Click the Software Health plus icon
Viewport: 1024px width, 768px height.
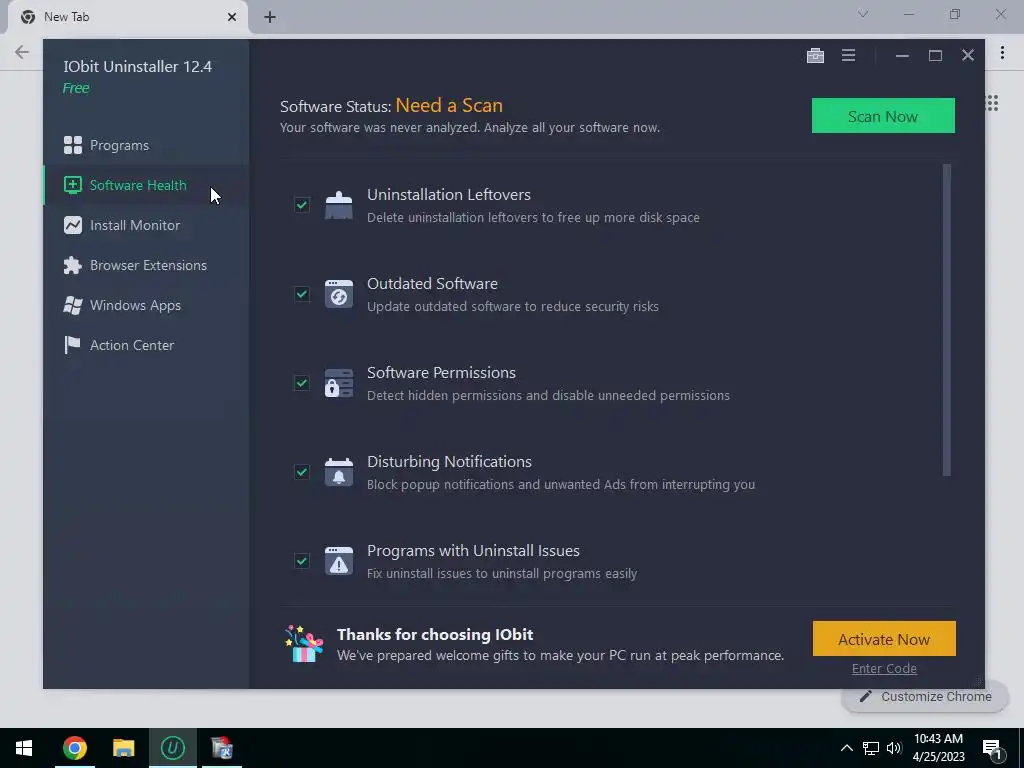pos(72,185)
